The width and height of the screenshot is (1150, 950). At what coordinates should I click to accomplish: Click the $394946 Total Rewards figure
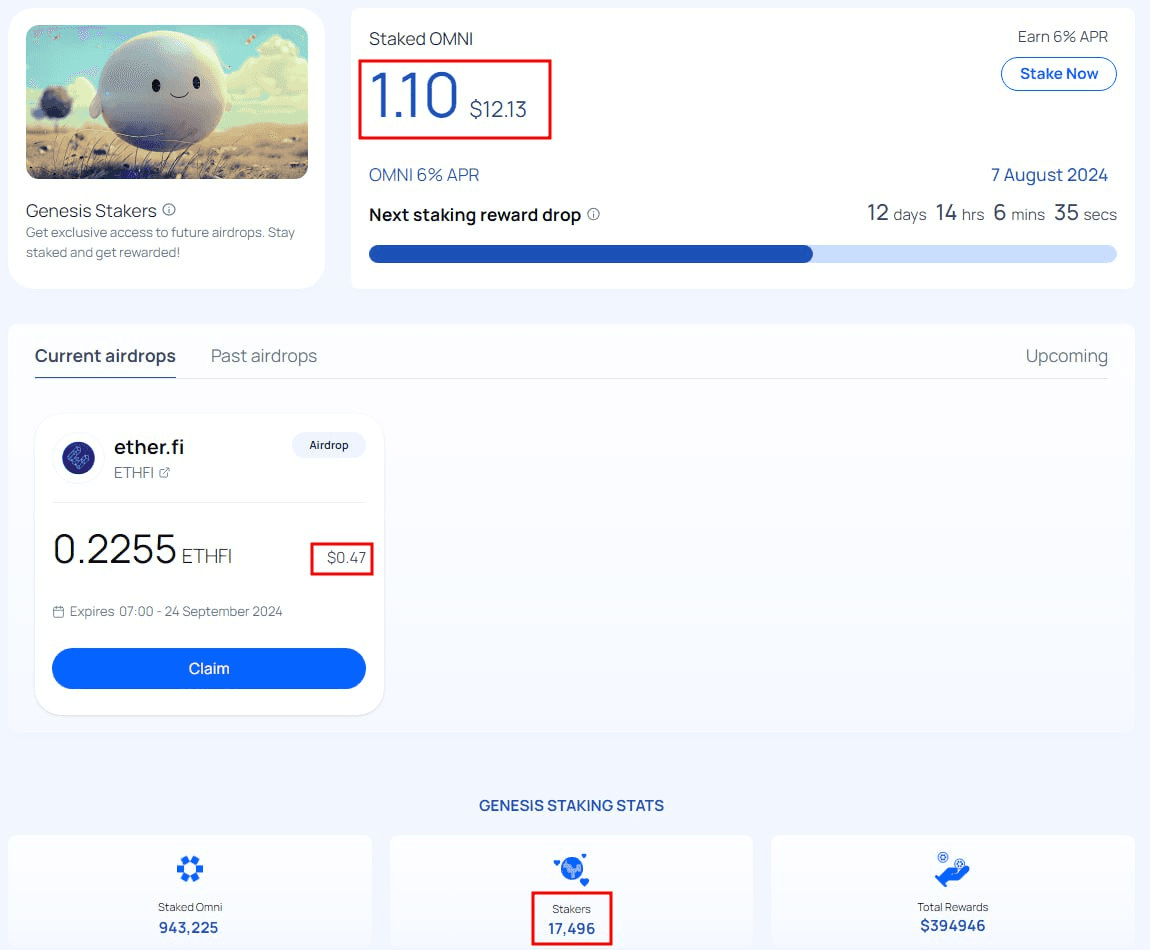(x=953, y=926)
